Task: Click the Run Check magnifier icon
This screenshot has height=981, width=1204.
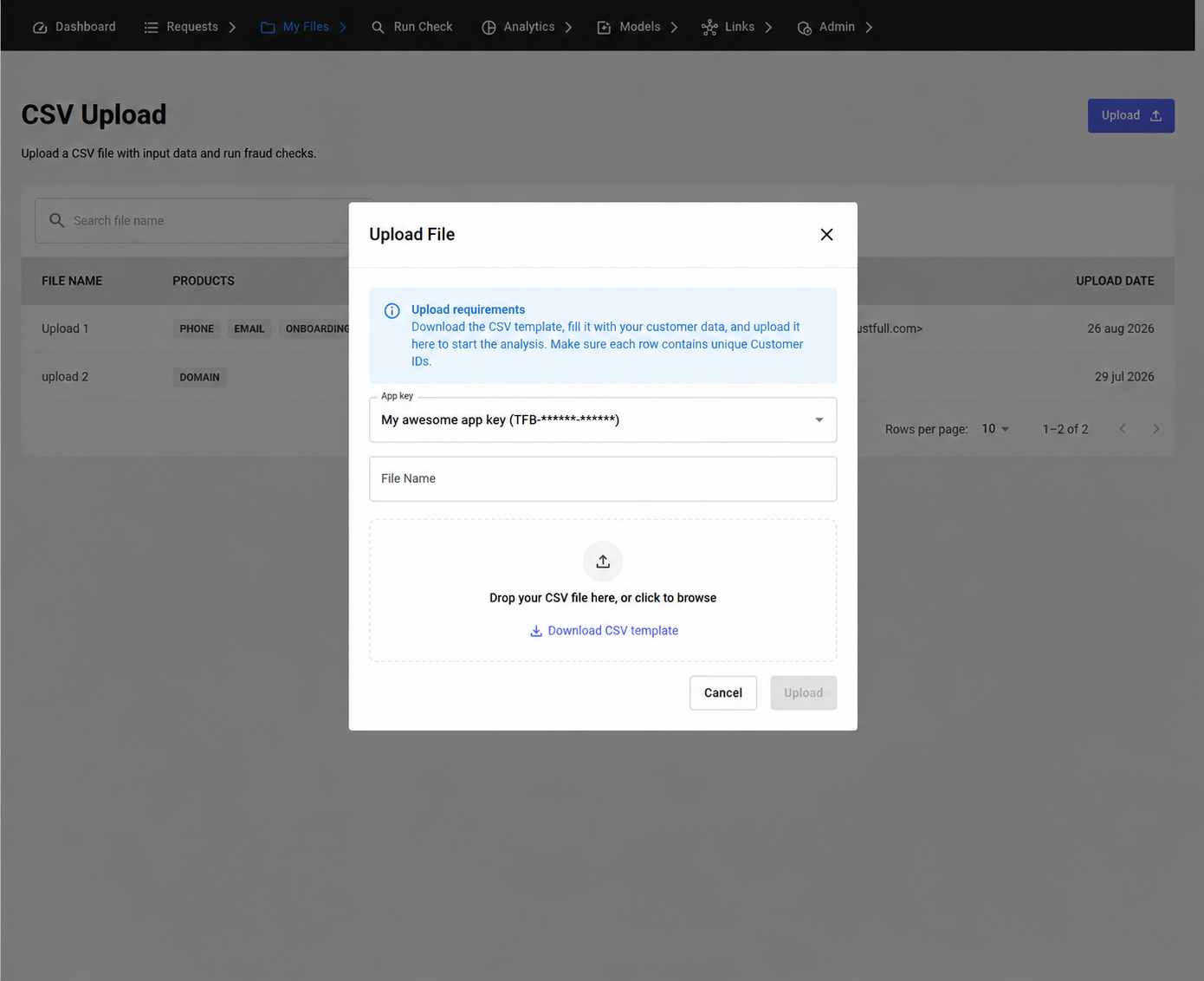Action: (378, 28)
